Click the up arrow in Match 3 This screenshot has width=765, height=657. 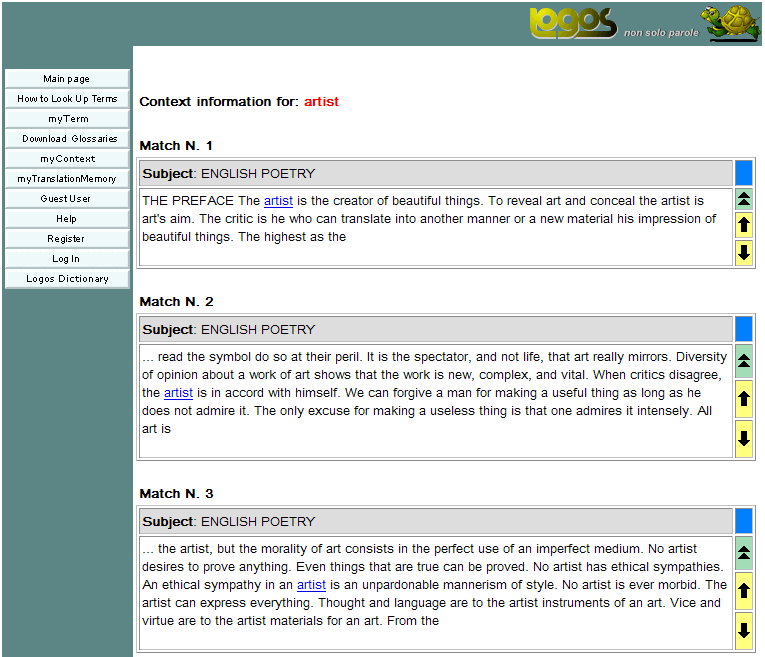(x=744, y=591)
